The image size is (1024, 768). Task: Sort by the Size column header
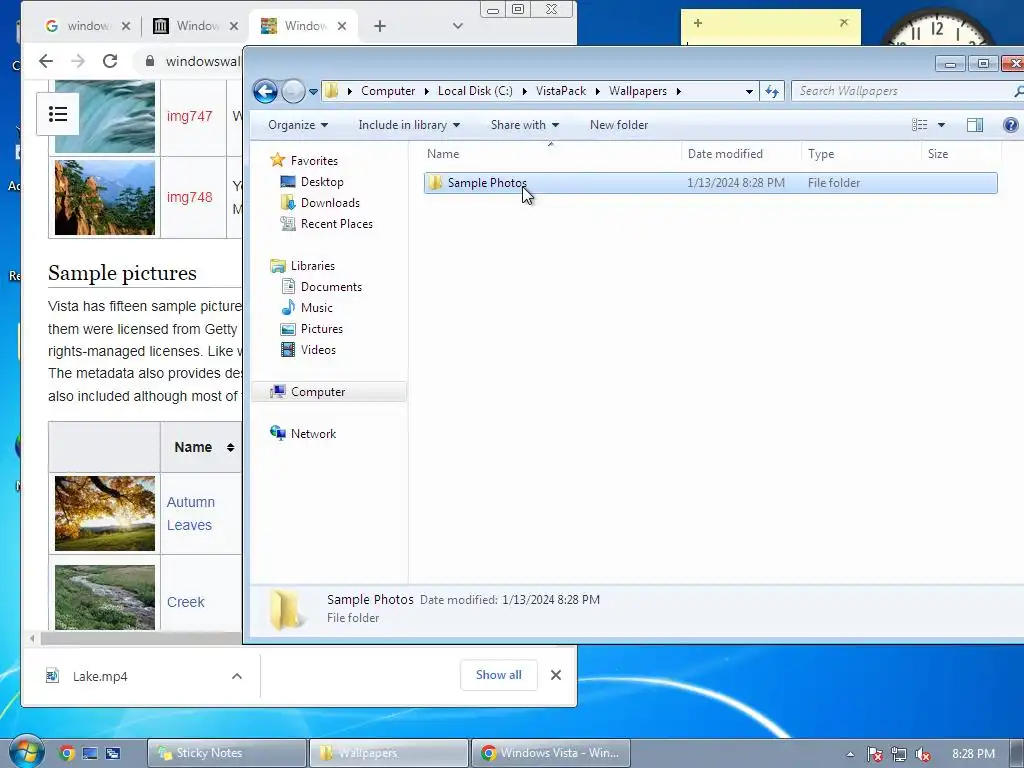coord(961,154)
